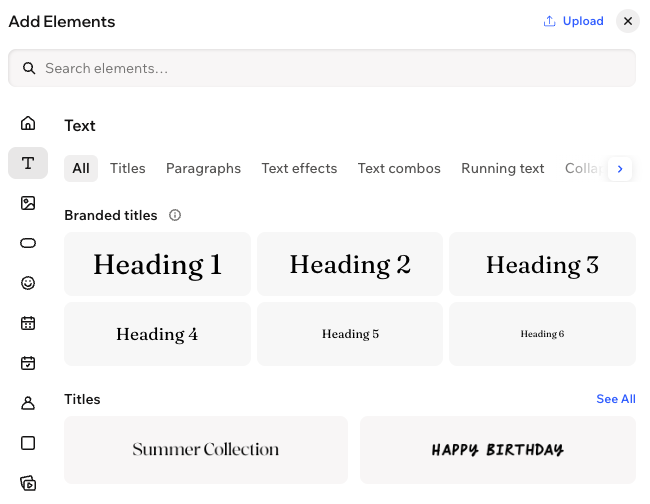Screen dimensions: 650x504
Task: Switch to the Text combos tab
Action: tap(399, 168)
